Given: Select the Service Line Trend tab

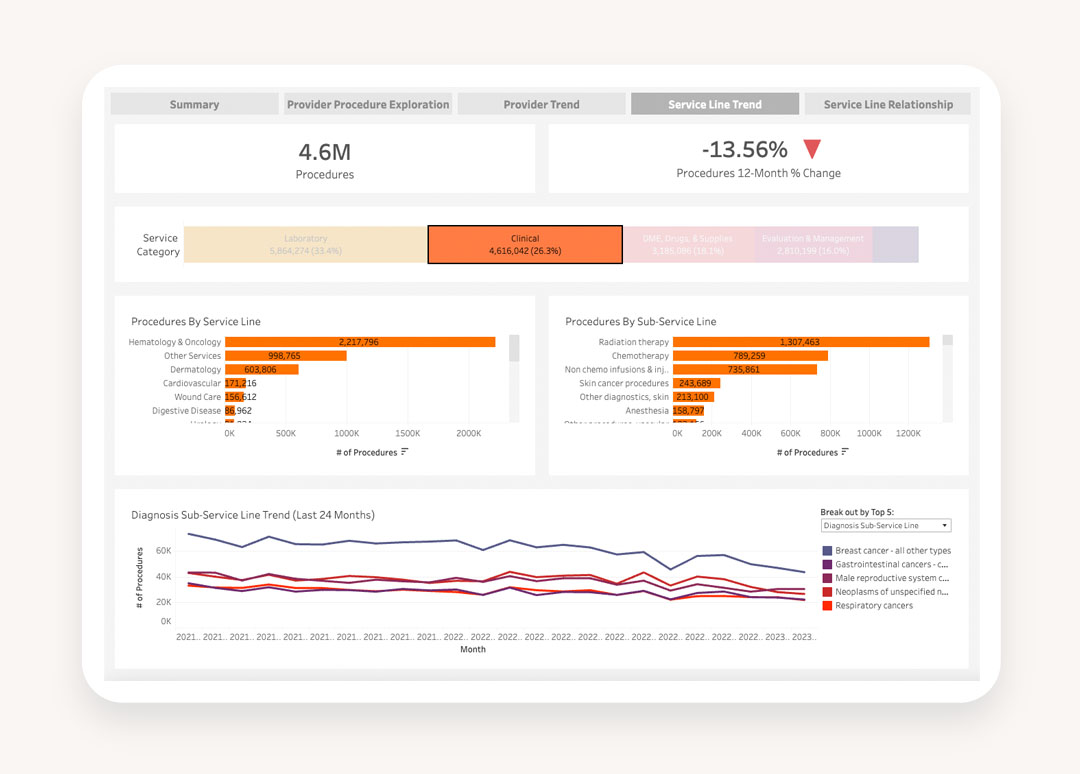Looking at the screenshot, I should (x=715, y=104).
